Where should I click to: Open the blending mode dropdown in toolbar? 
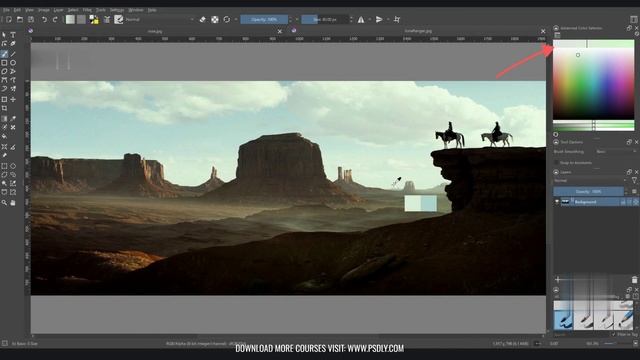[160, 20]
